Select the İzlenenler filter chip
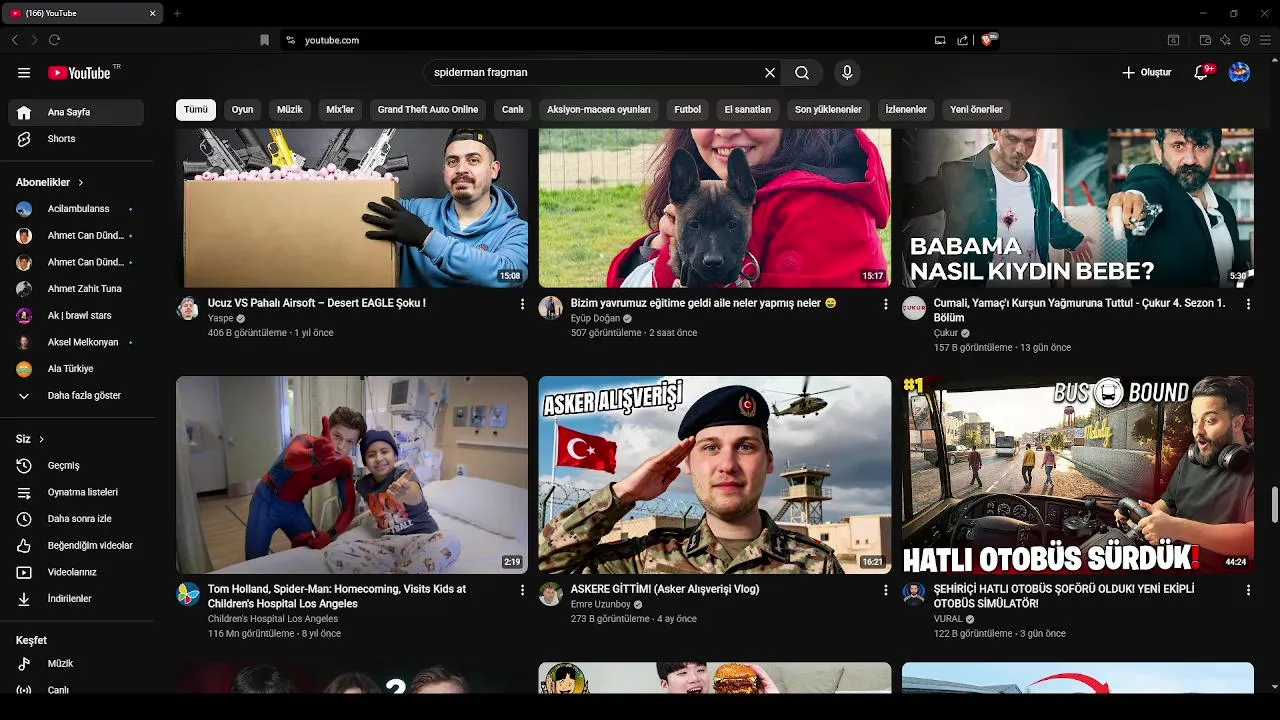 (x=906, y=110)
